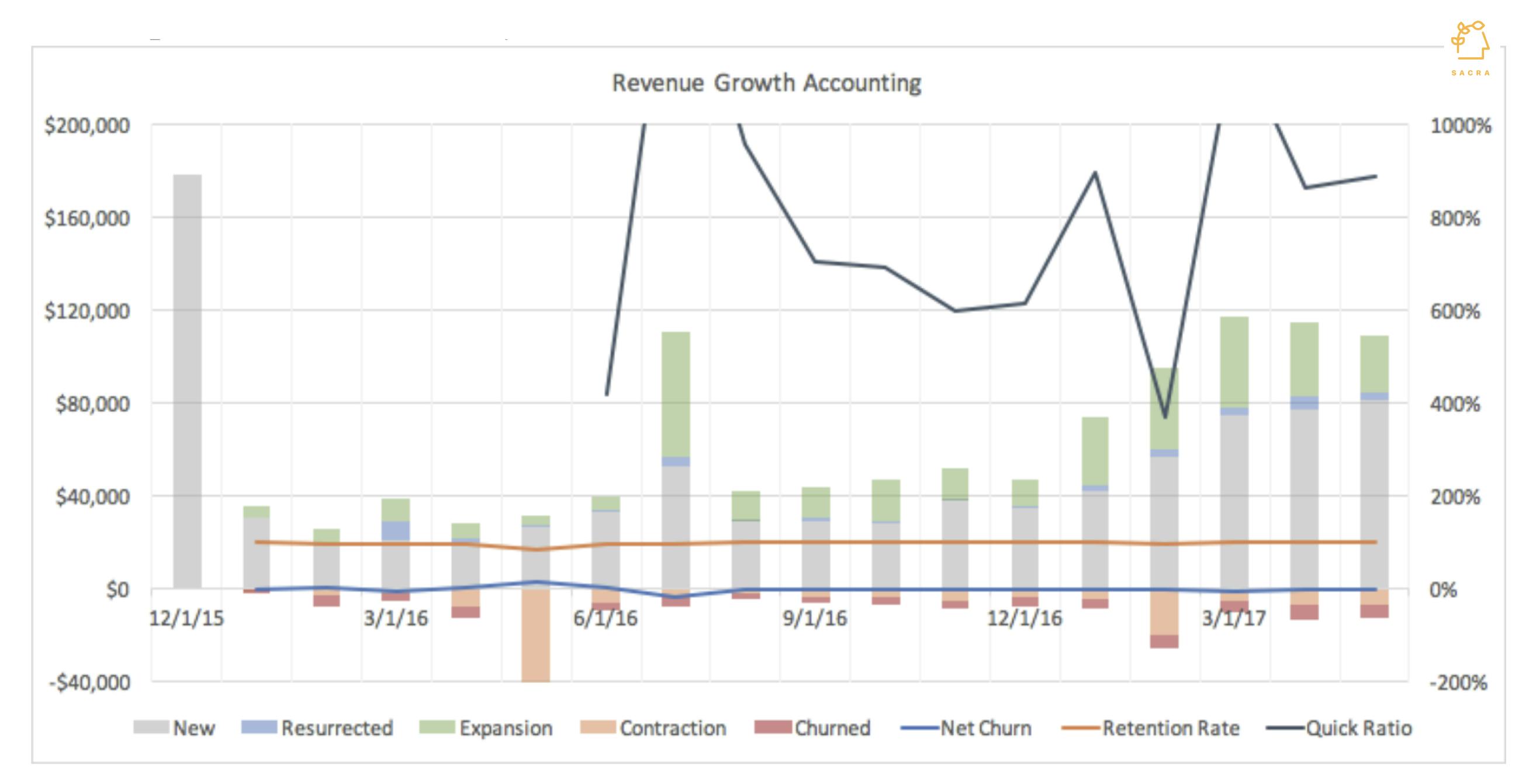Select the green expansion segment in 3/1/17 bar
Screen dimensions: 1536x784
pos(1234,362)
